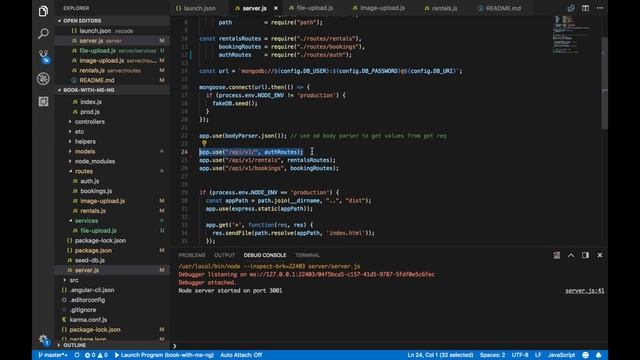This screenshot has width=640, height=360.
Task: Open the Search view in activity bar
Action: pos(43,33)
